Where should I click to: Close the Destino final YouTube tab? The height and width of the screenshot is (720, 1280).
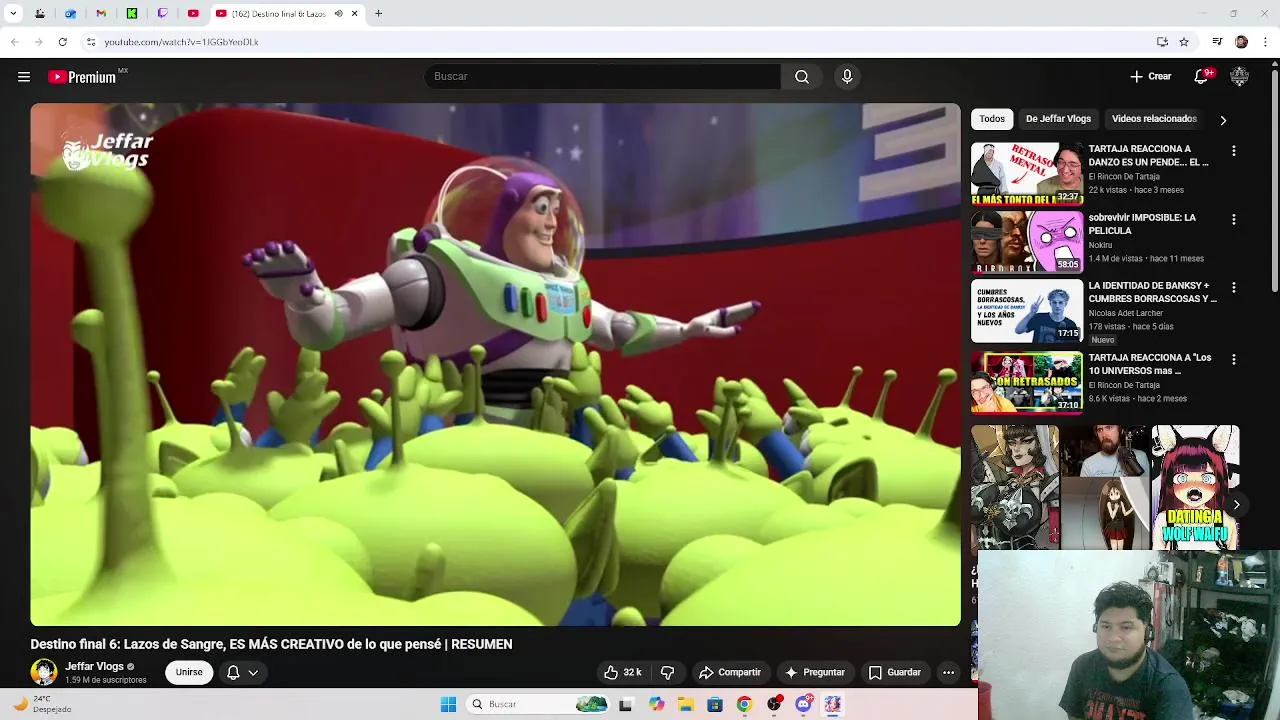click(354, 14)
